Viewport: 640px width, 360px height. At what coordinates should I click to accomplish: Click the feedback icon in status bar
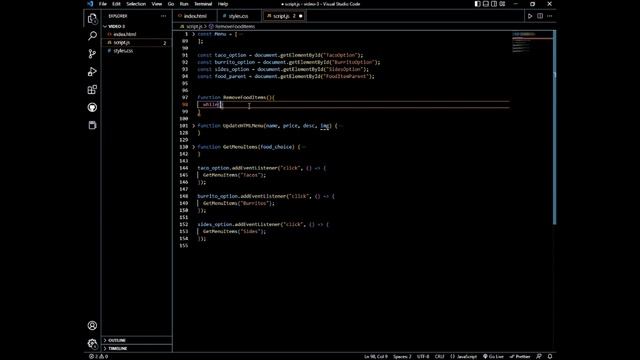[x=539, y=356]
